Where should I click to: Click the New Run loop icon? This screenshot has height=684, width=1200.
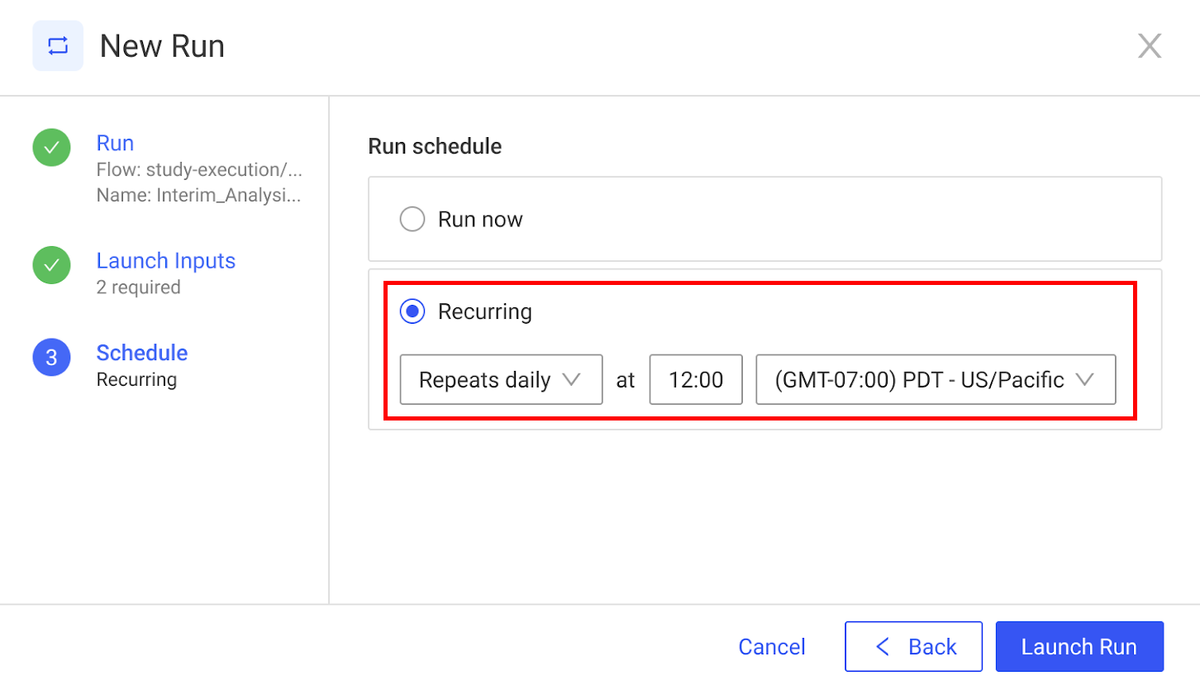[58, 46]
